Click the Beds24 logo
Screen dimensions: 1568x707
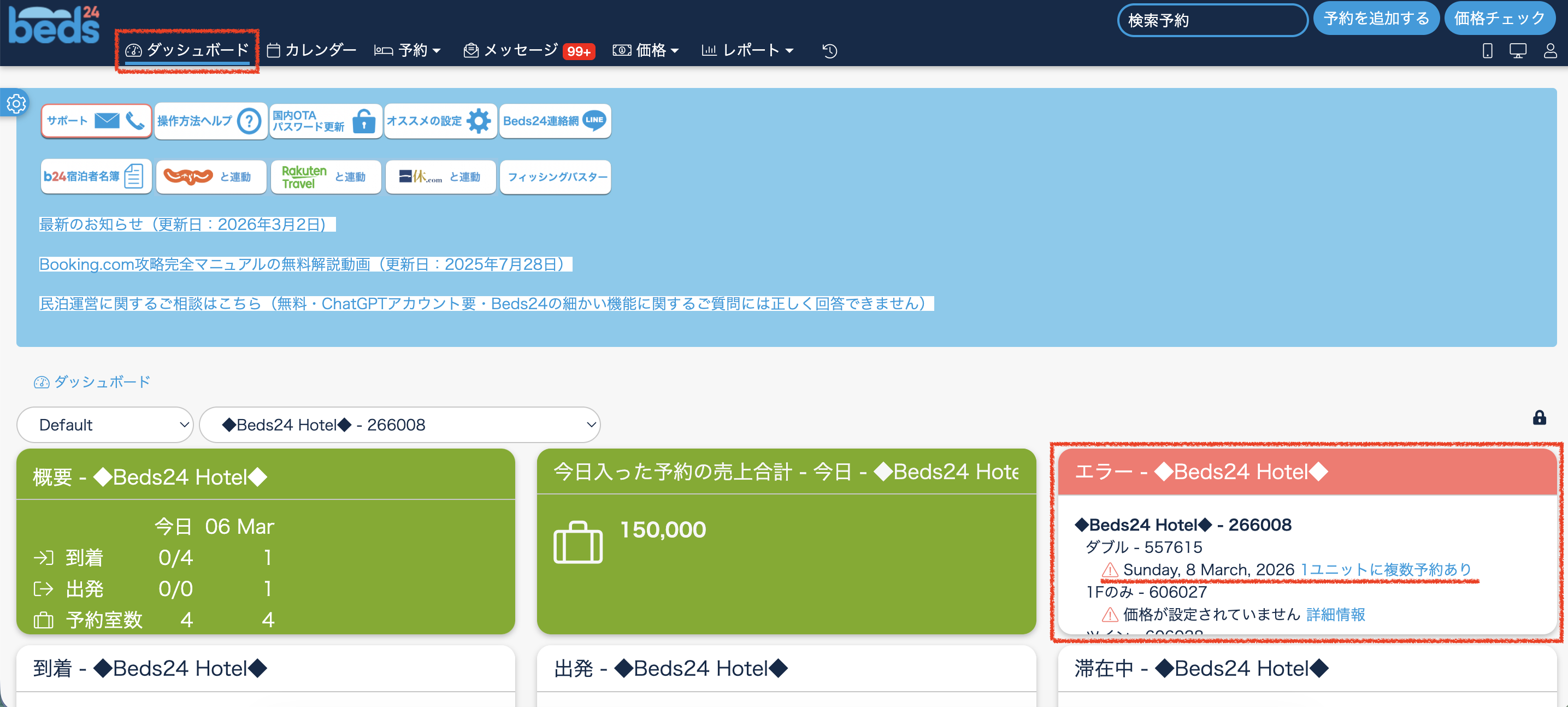pyautogui.click(x=54, y=26)
